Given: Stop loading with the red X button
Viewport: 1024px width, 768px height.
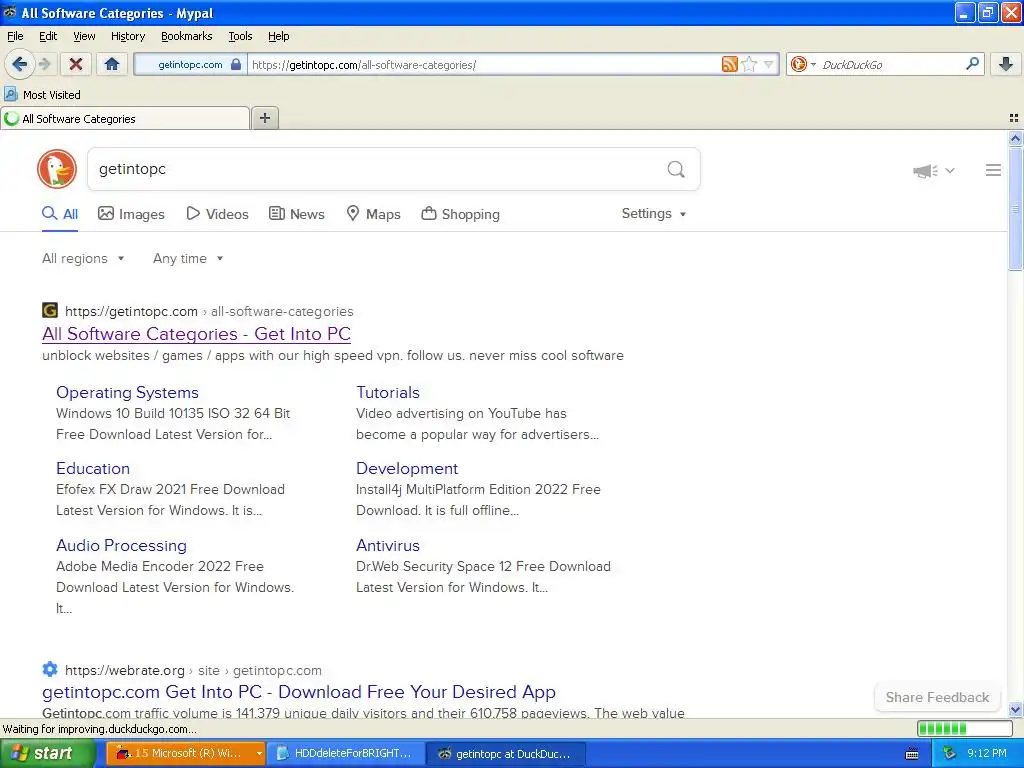Looking at the screenshot, I should [x=76, y=64].
